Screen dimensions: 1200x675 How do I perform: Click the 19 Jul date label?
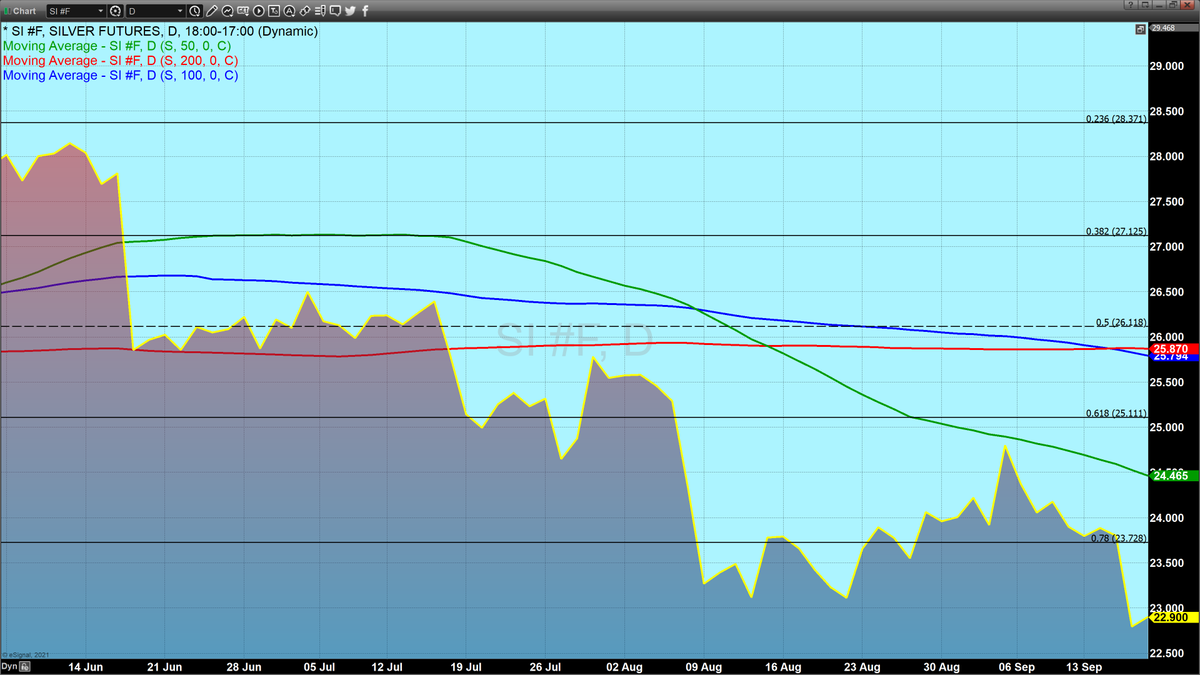467,666
